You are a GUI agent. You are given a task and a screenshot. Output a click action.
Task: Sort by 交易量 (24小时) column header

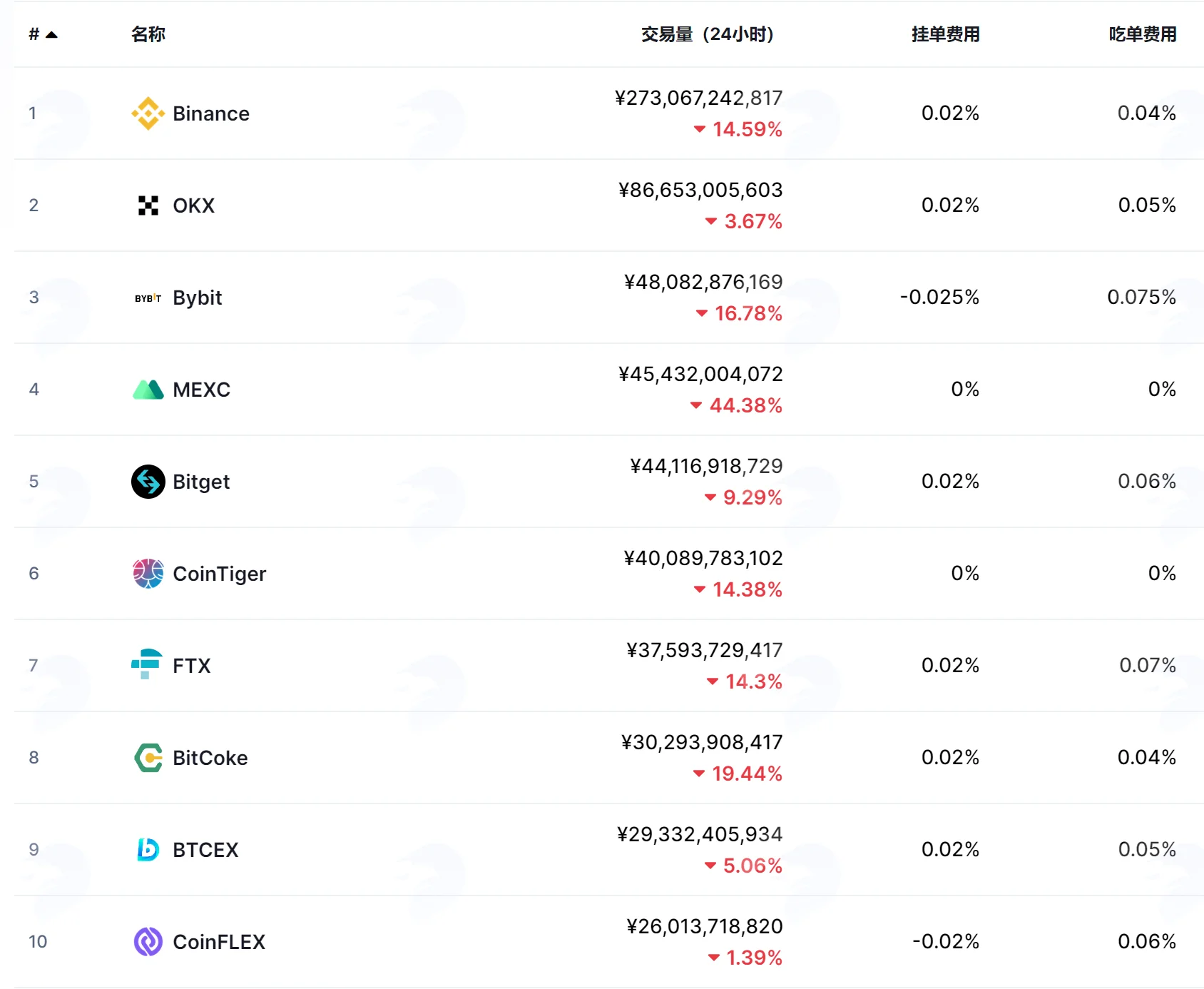(x=708, y=34)
